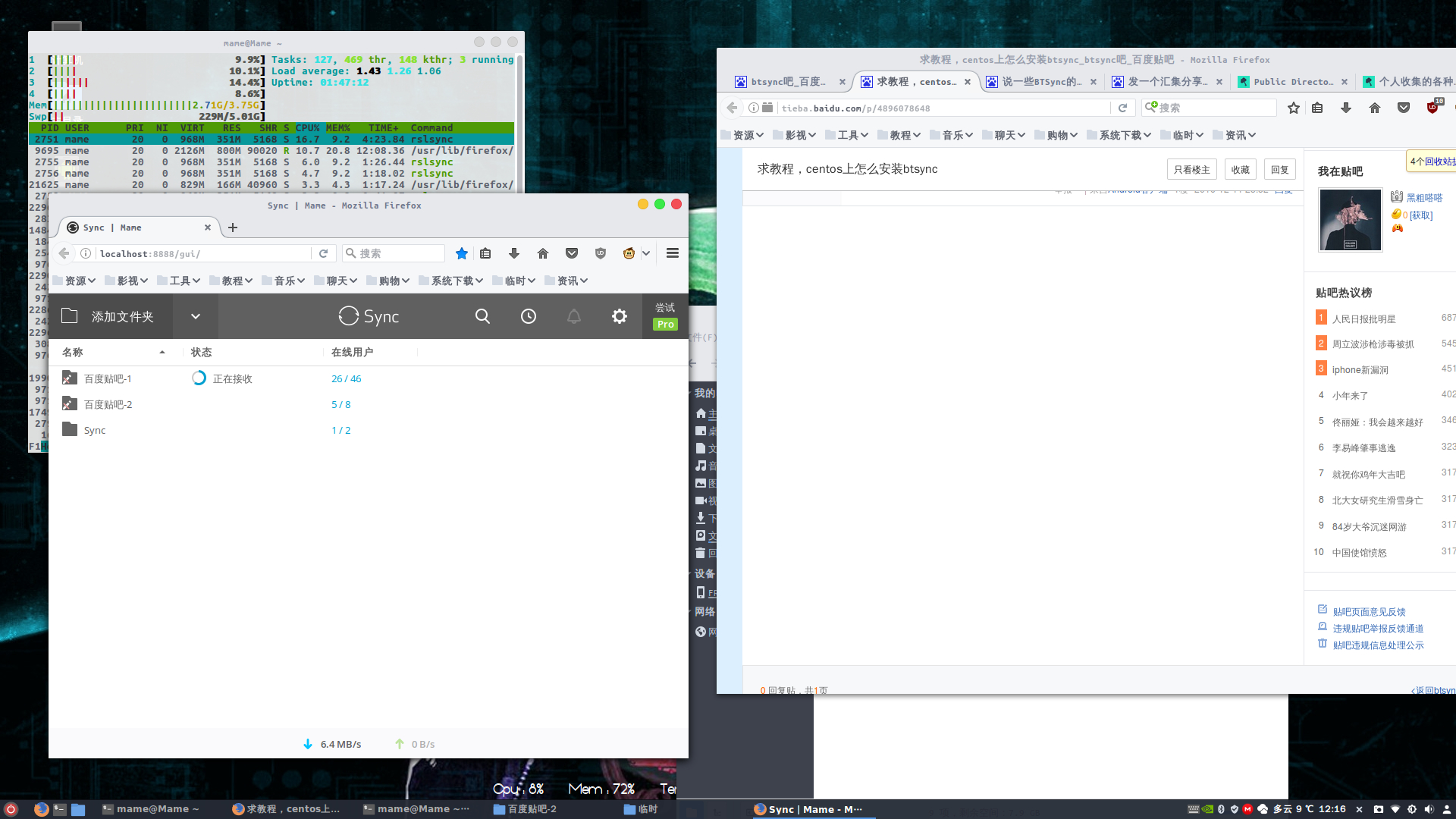Toggle 只看楼主 filter button

tap(1191, 170)
